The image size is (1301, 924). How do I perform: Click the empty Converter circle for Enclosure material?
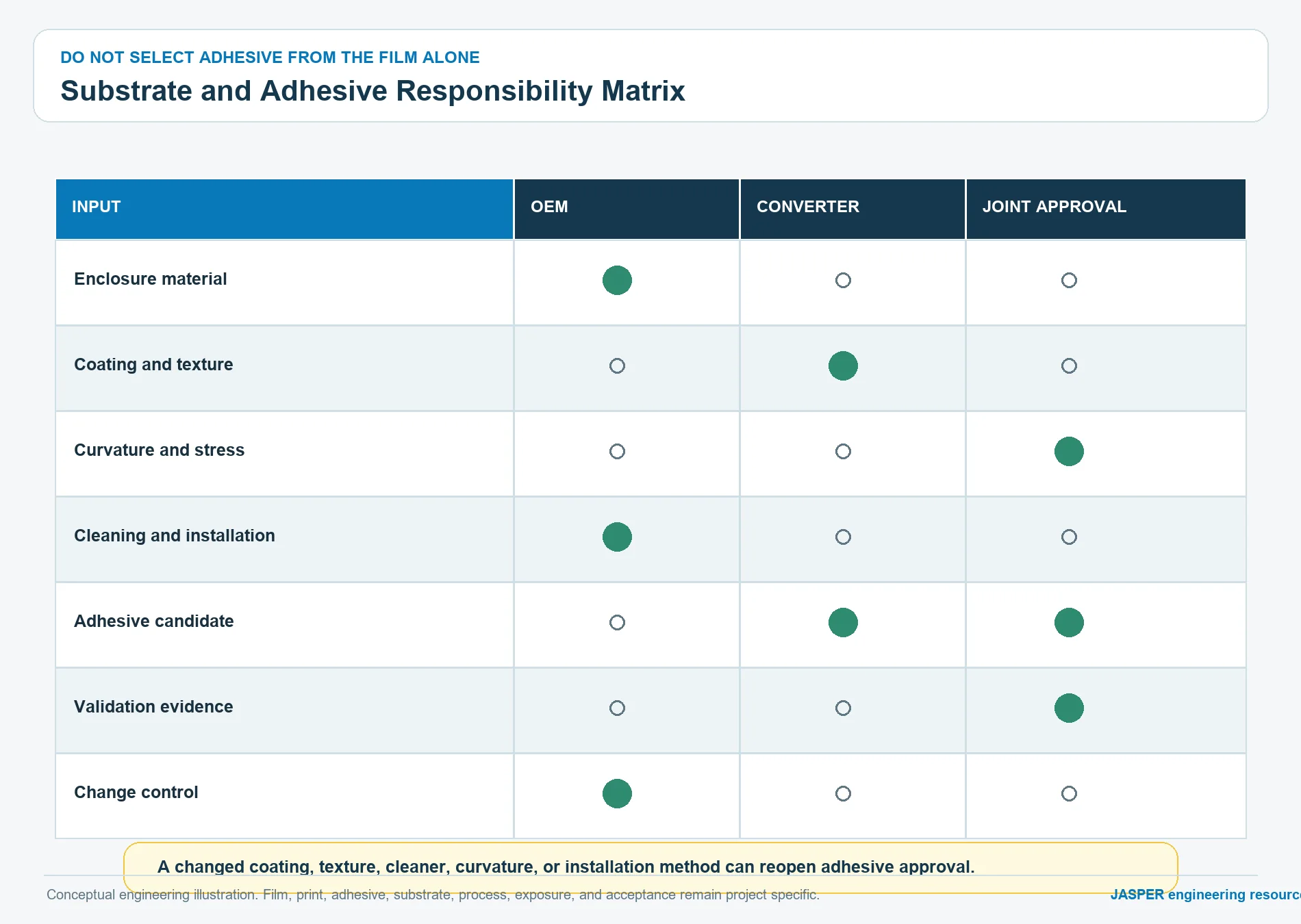[843, 280]
